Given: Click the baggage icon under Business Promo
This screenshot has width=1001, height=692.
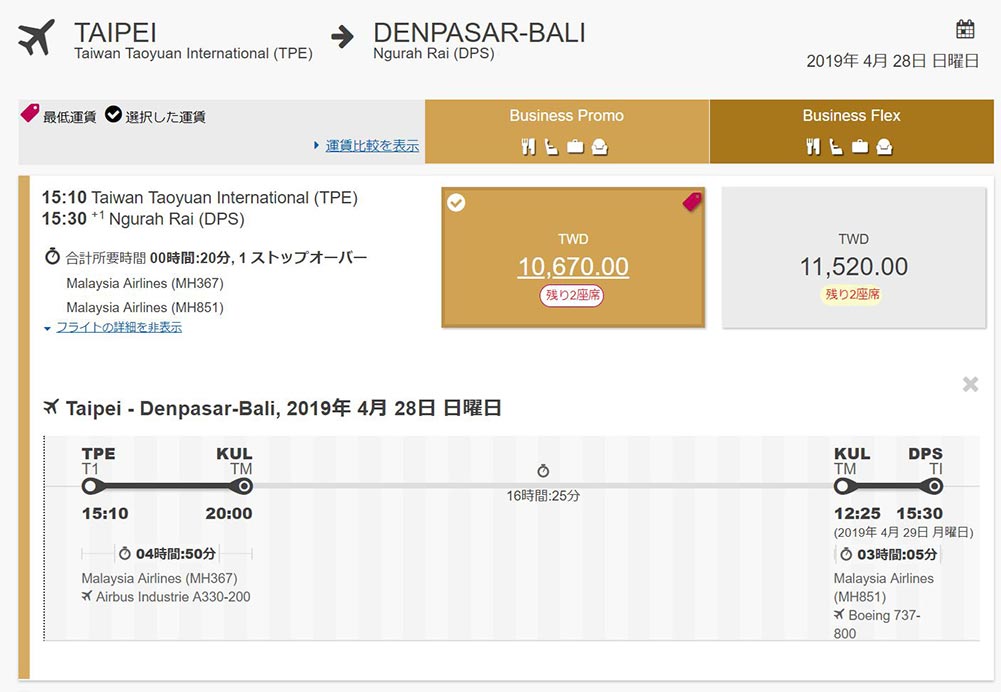Looking at the screenshot, I should point(575,147).
